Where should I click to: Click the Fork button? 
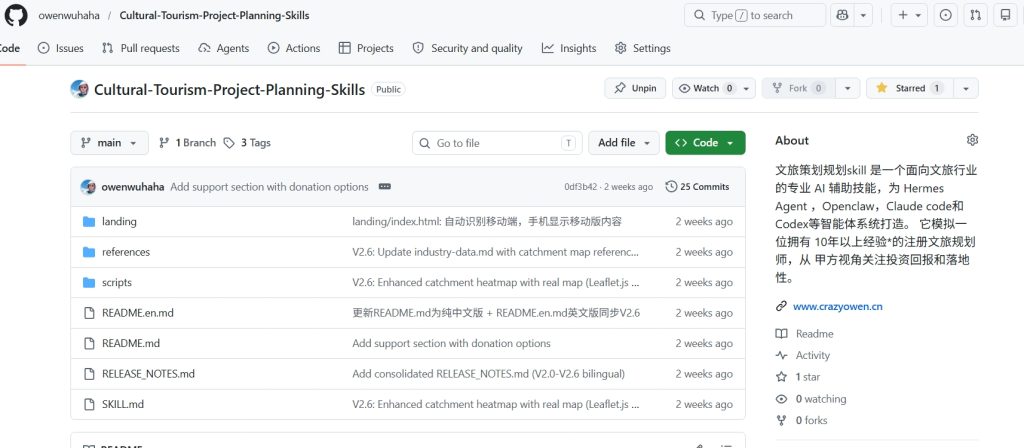click(799, 88)
